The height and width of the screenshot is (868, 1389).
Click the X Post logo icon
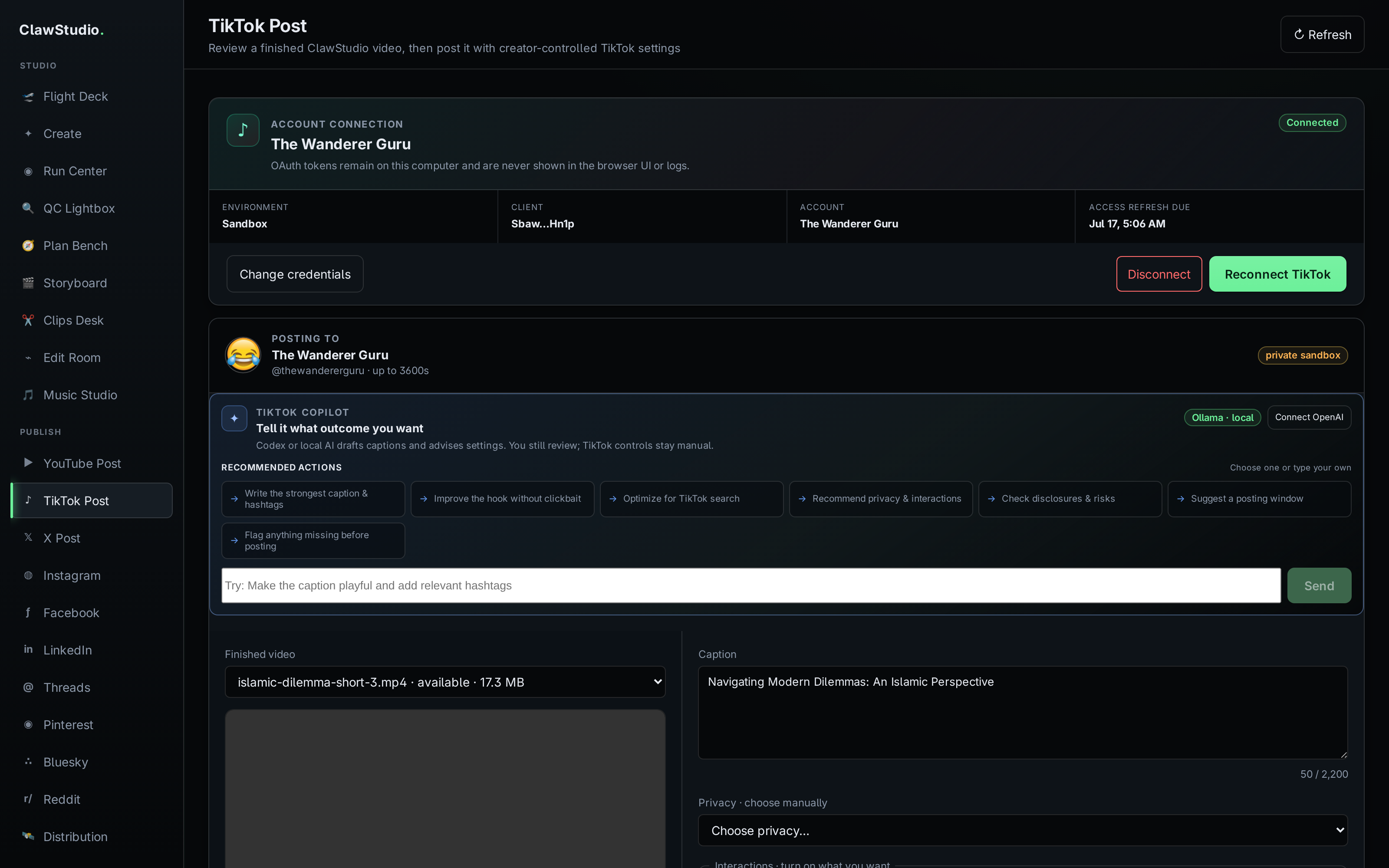pyautogui.click(x=28, y=537)
